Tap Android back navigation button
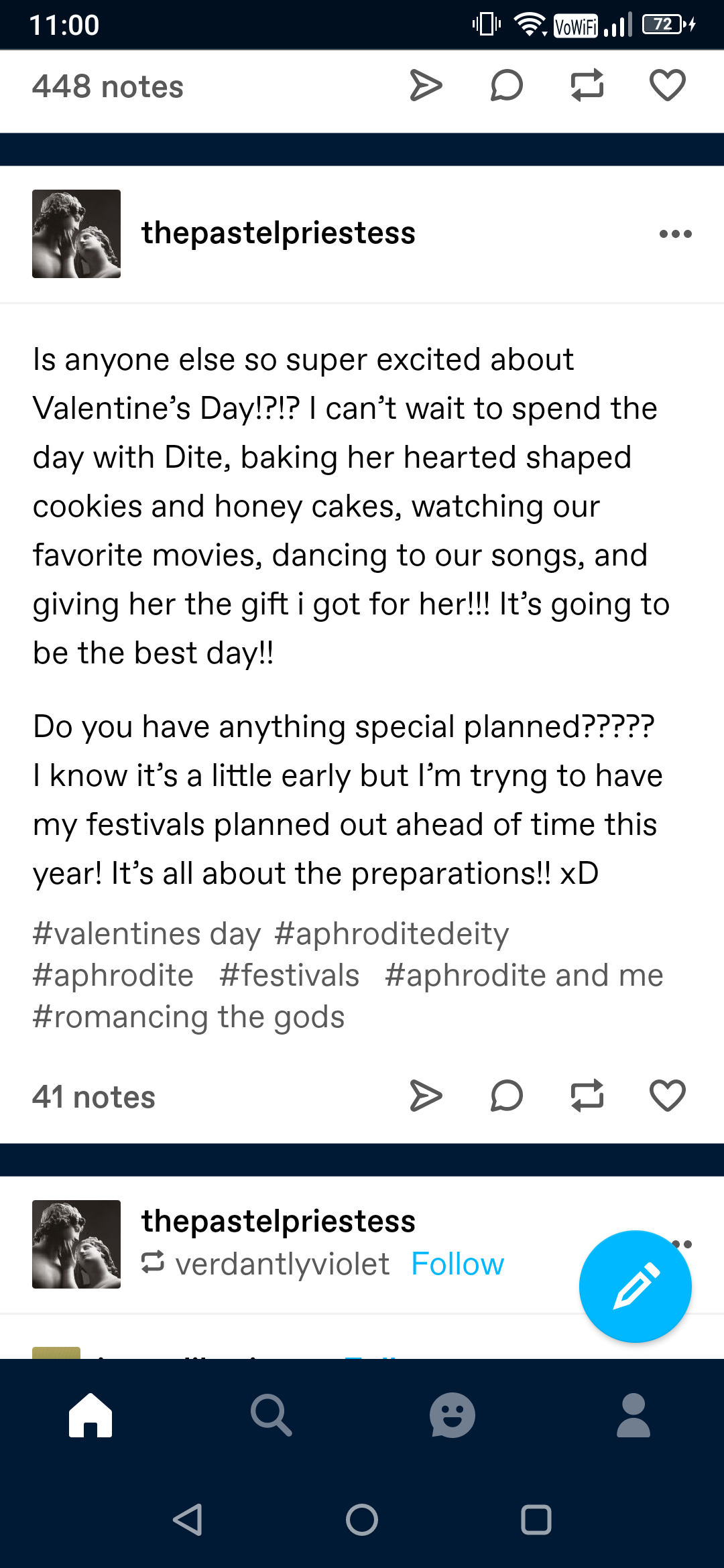Screen dimensions: 724x1568 point(188,1520)
